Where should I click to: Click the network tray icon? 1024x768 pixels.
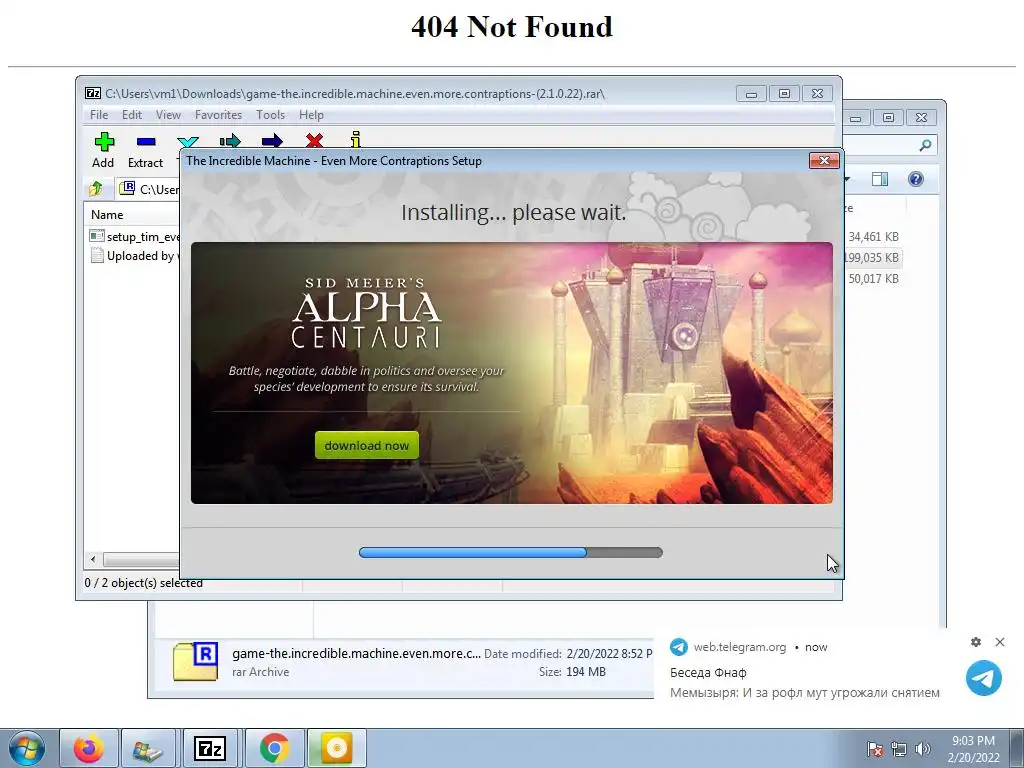[x=899, y=750]
